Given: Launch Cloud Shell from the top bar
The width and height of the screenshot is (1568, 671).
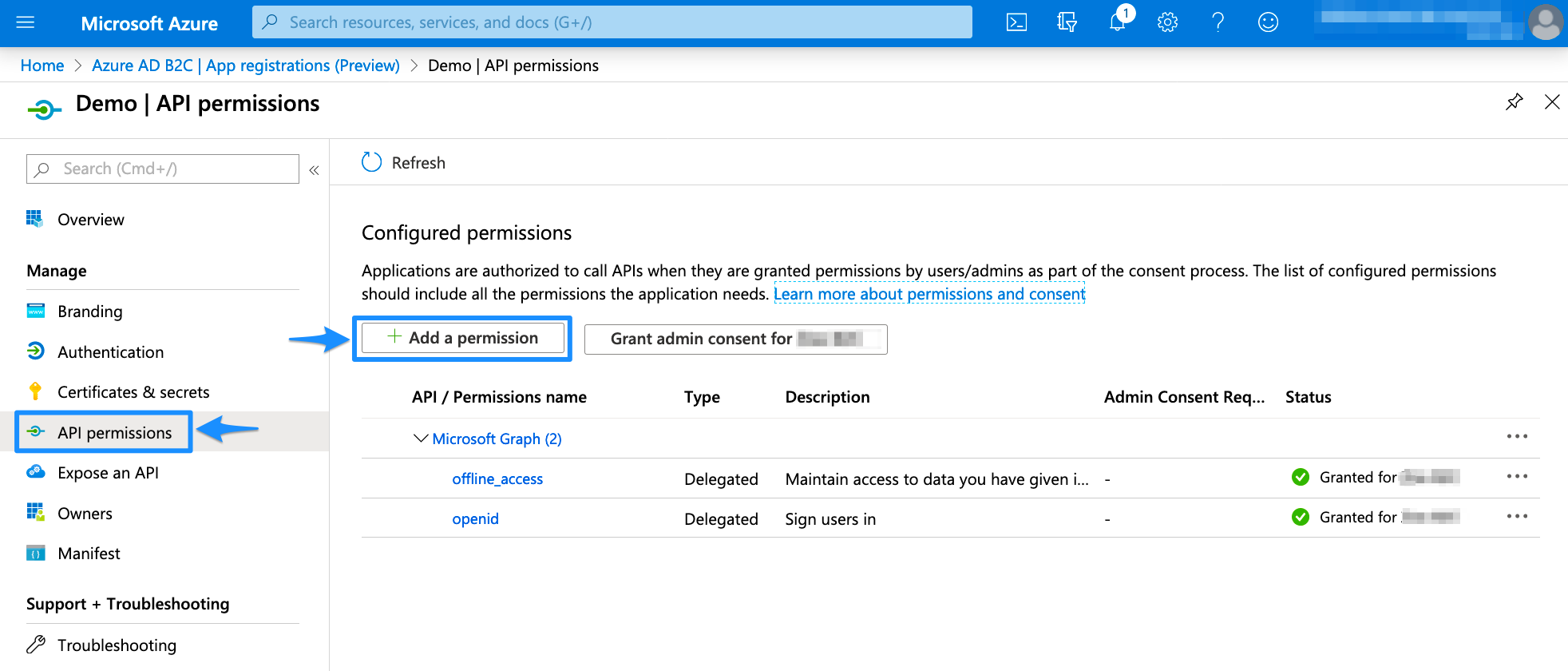Looking at the screenshot, I should [1016, 22].
